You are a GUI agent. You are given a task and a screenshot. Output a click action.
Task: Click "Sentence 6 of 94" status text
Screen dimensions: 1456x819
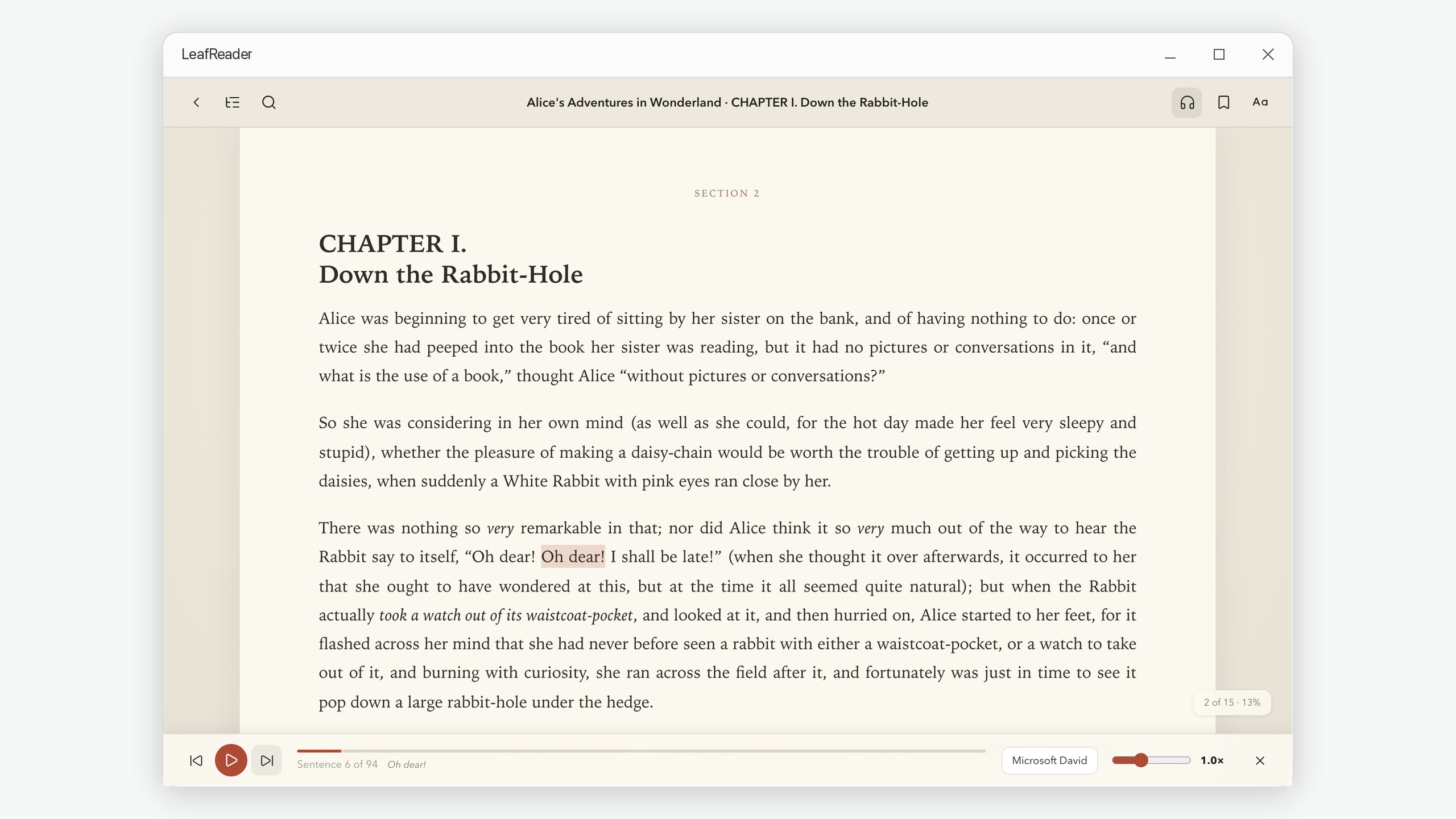[x=337, y=764]
